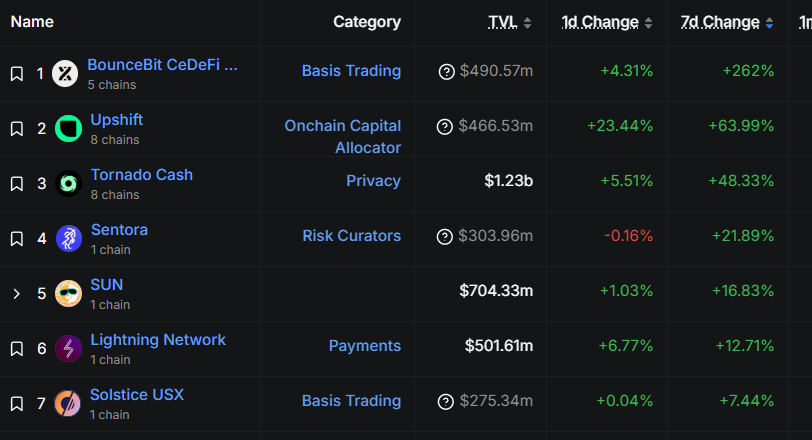The image size is (812, 440).
Task: Click the +1.03% 1d change value
Action: [626, 291]
